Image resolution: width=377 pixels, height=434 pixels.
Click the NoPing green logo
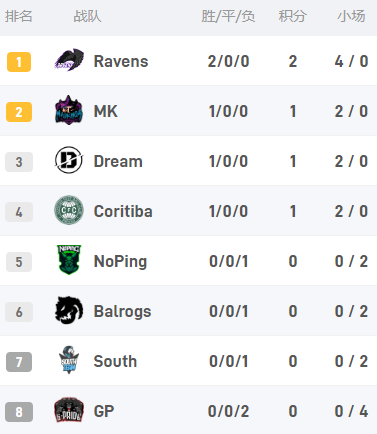(69, 260)
